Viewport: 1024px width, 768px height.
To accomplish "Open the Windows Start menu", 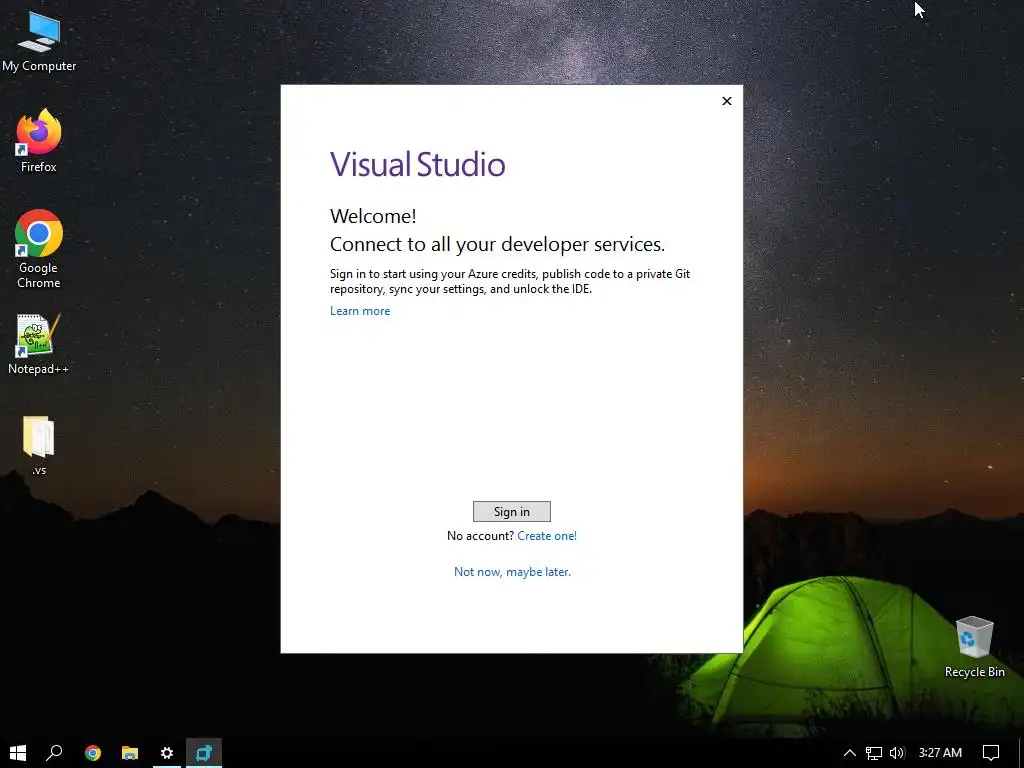I will (x=18, y=753).
